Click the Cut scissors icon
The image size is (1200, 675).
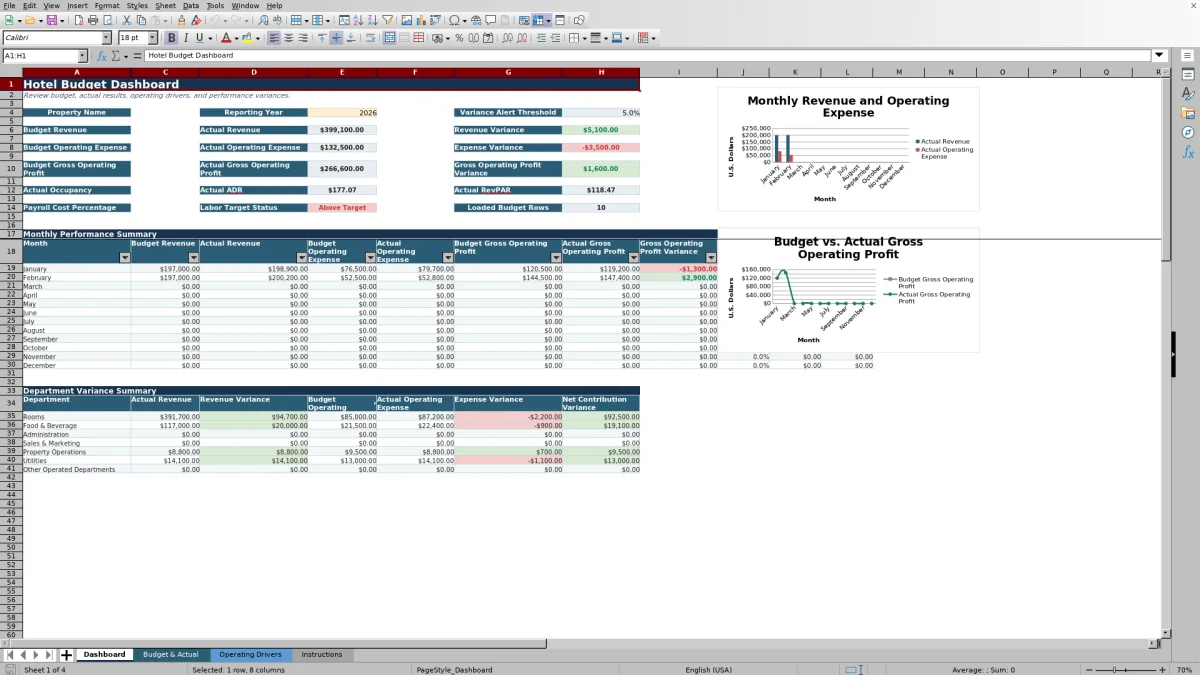(x=127, y=20)
